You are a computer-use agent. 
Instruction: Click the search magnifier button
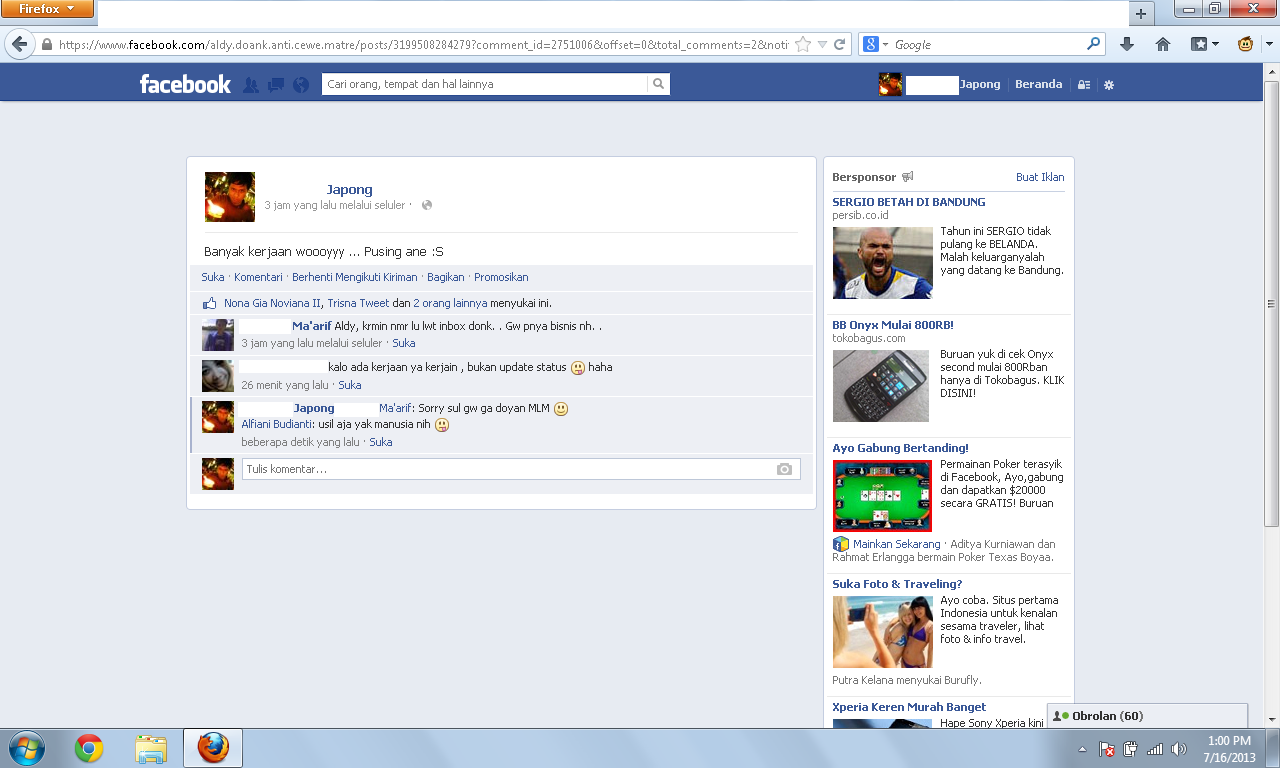click(658, 84)
